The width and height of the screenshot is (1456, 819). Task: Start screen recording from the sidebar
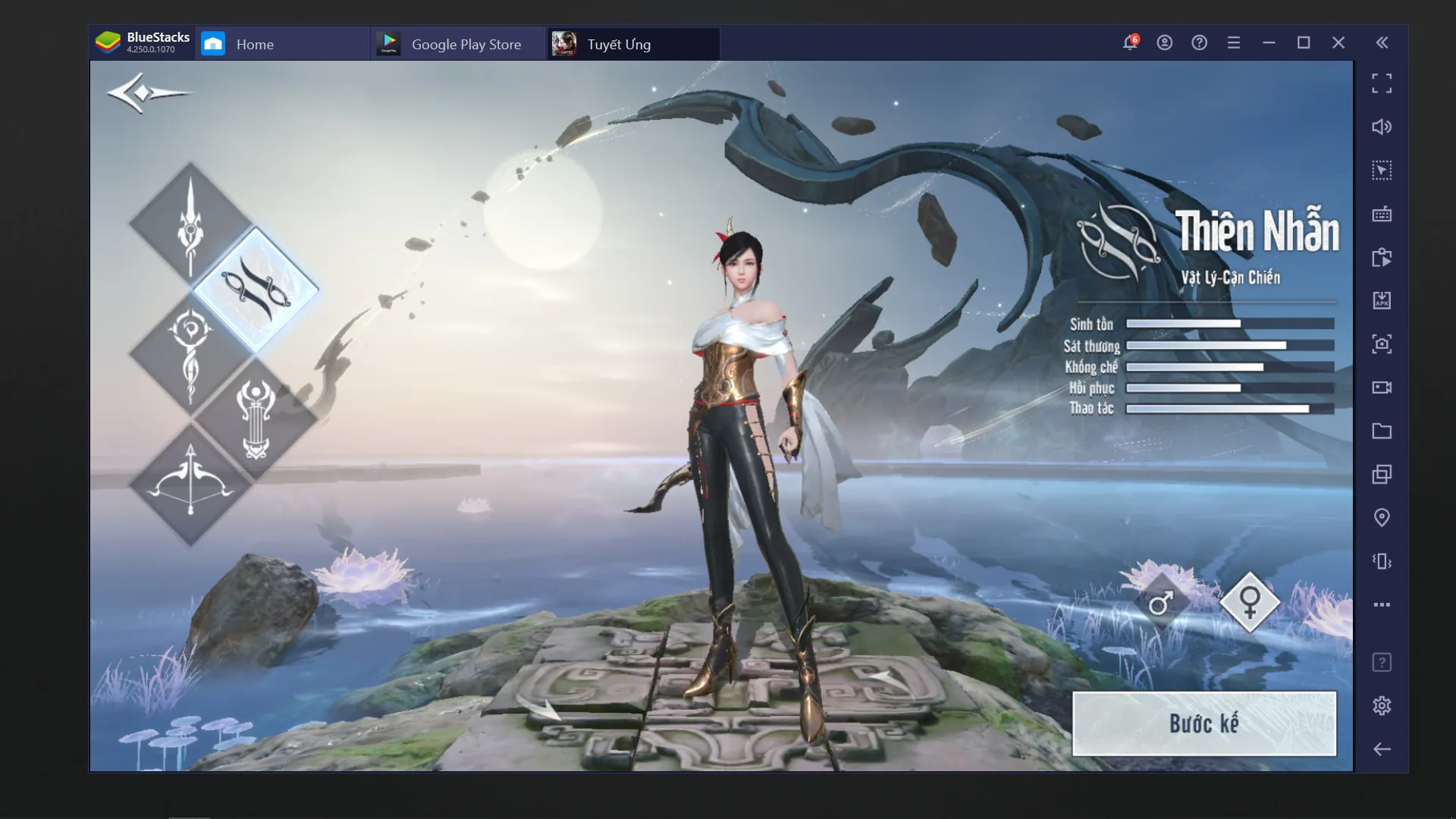[1382, 388]
